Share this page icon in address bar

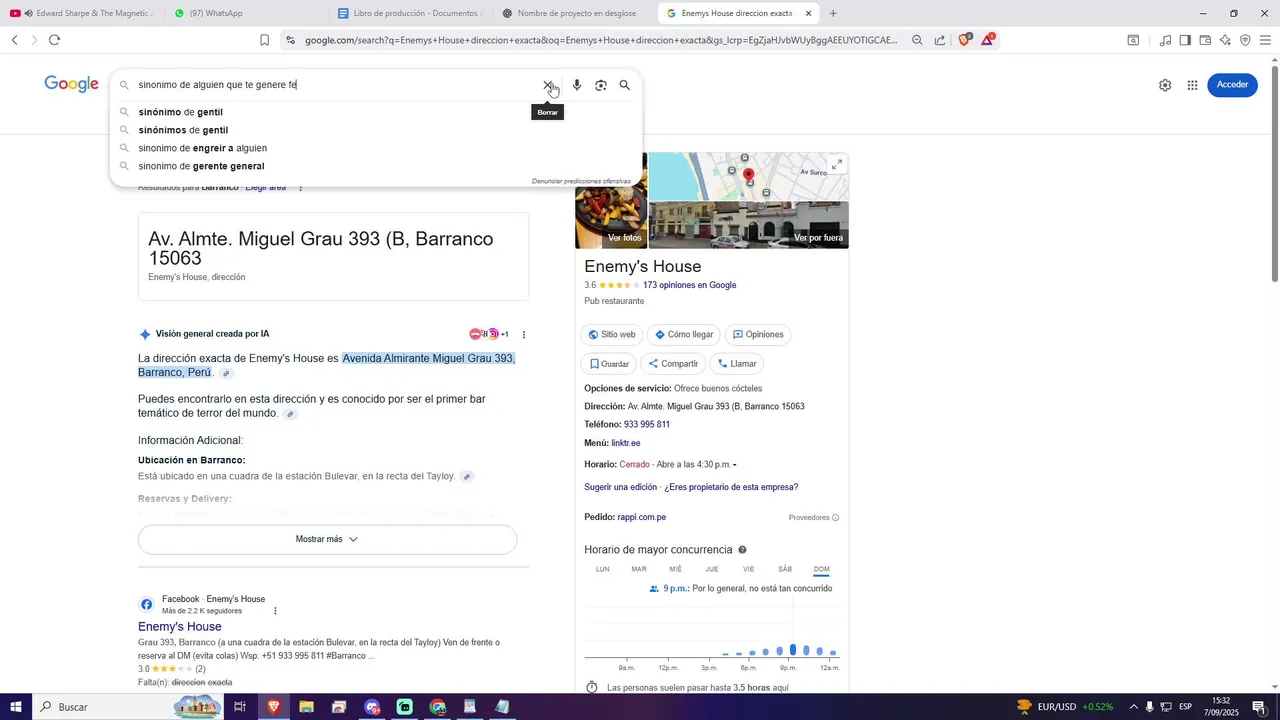[x=940, y=40]
